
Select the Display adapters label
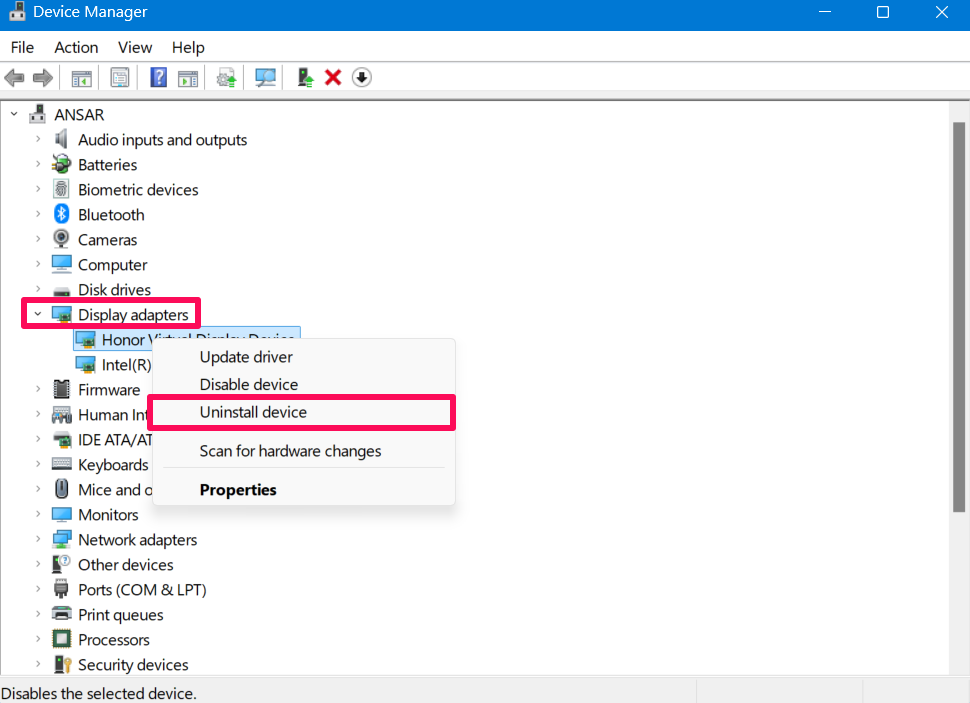(133, 315)
